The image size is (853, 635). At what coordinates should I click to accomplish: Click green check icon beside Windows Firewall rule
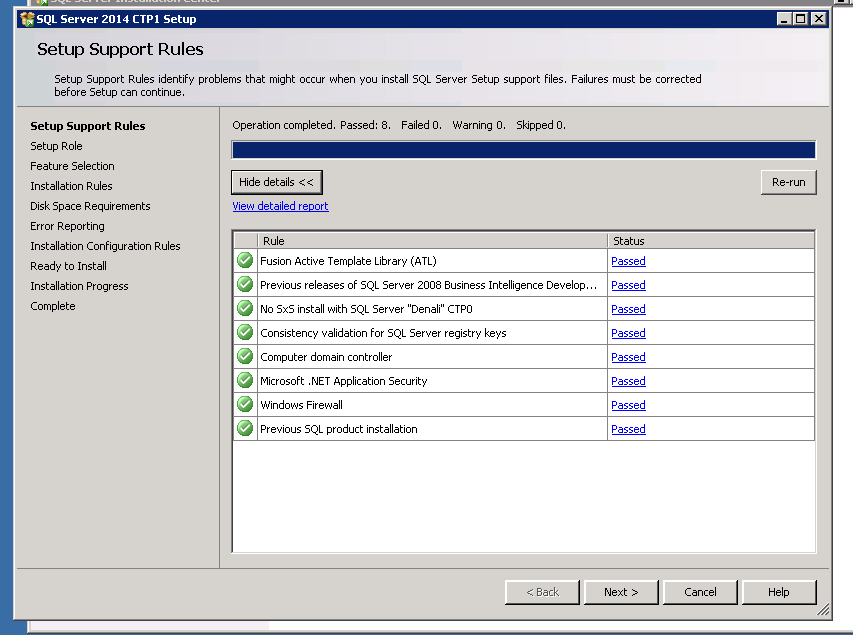click(245, 405)
